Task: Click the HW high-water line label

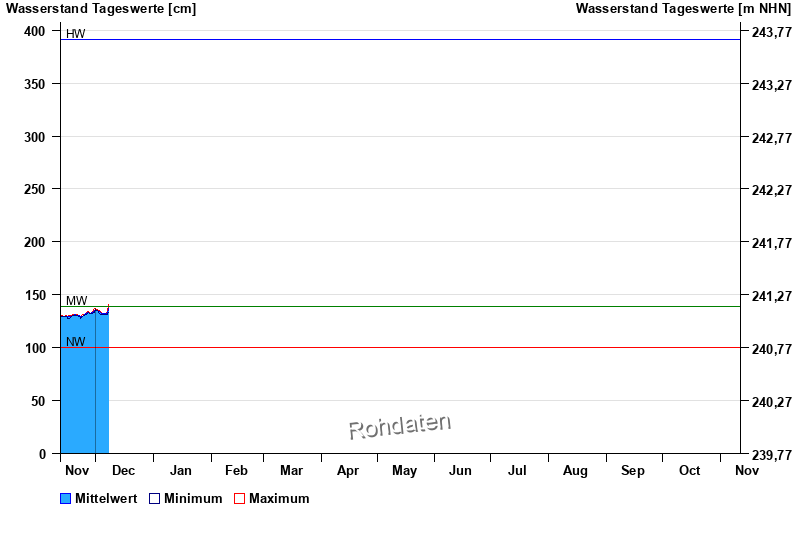Action: 76,34
